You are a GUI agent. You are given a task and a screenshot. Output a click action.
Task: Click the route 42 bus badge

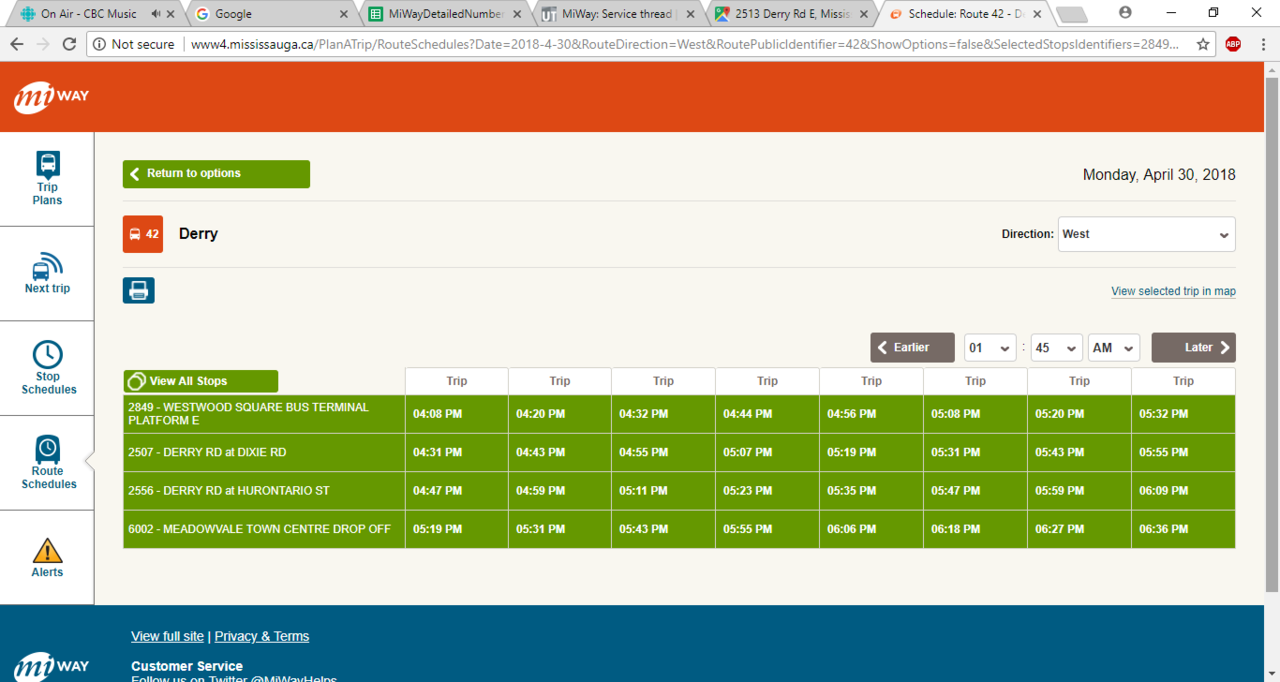tap(143, 234)
